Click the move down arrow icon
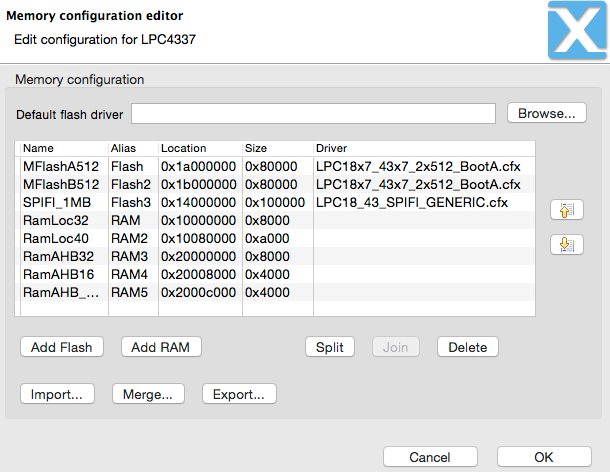This screenshot has width=610, height=472. click(566, 245)
